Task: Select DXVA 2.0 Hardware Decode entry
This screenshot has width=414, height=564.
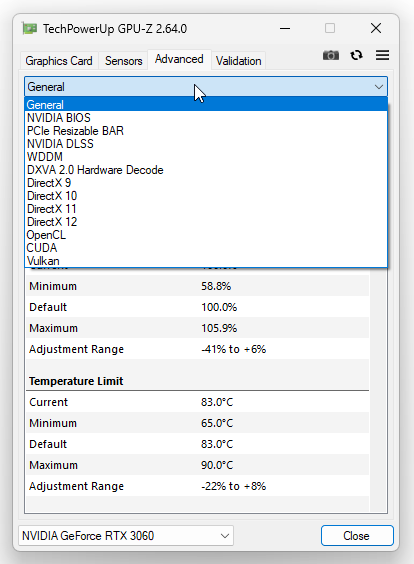Action: coord(206,170)
